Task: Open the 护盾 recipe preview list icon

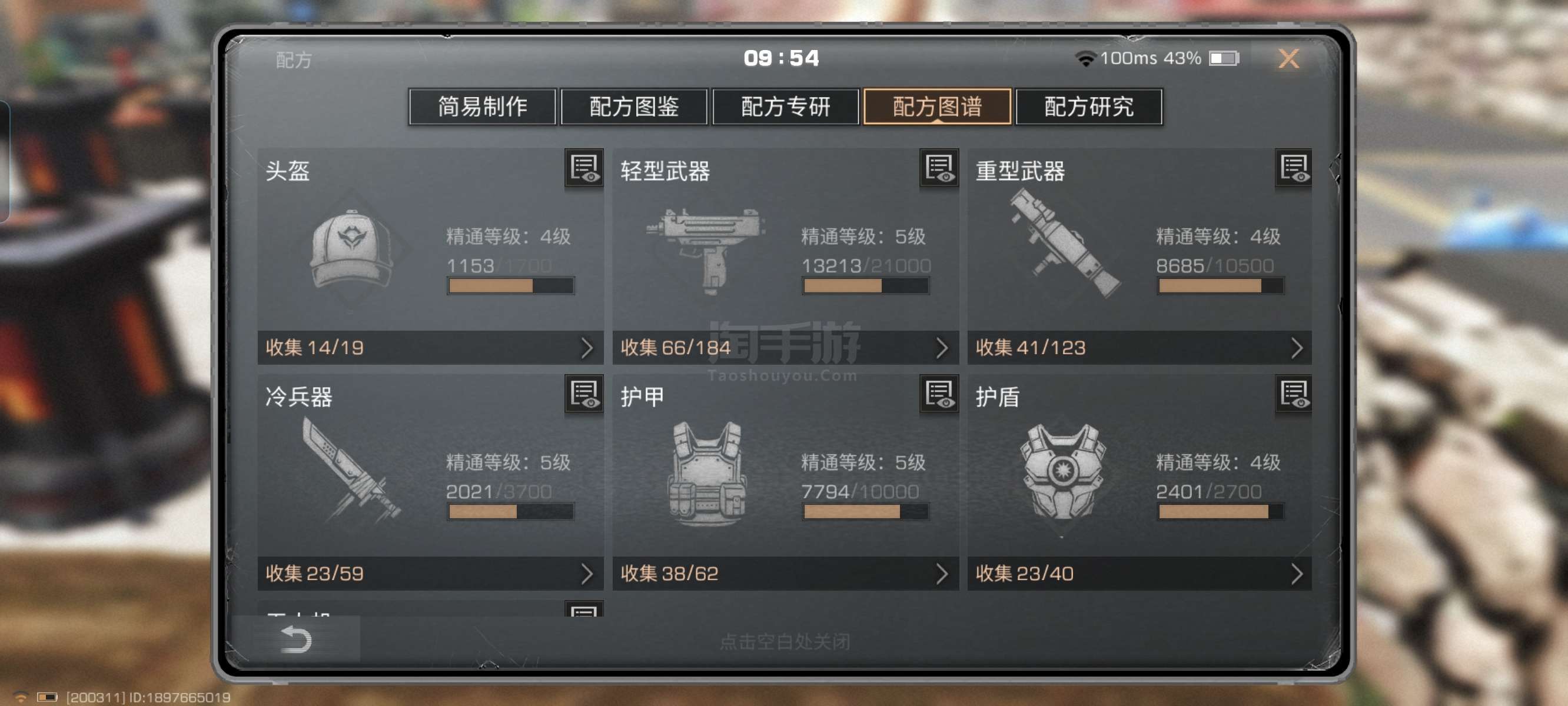Action: tap(1294, 394)
